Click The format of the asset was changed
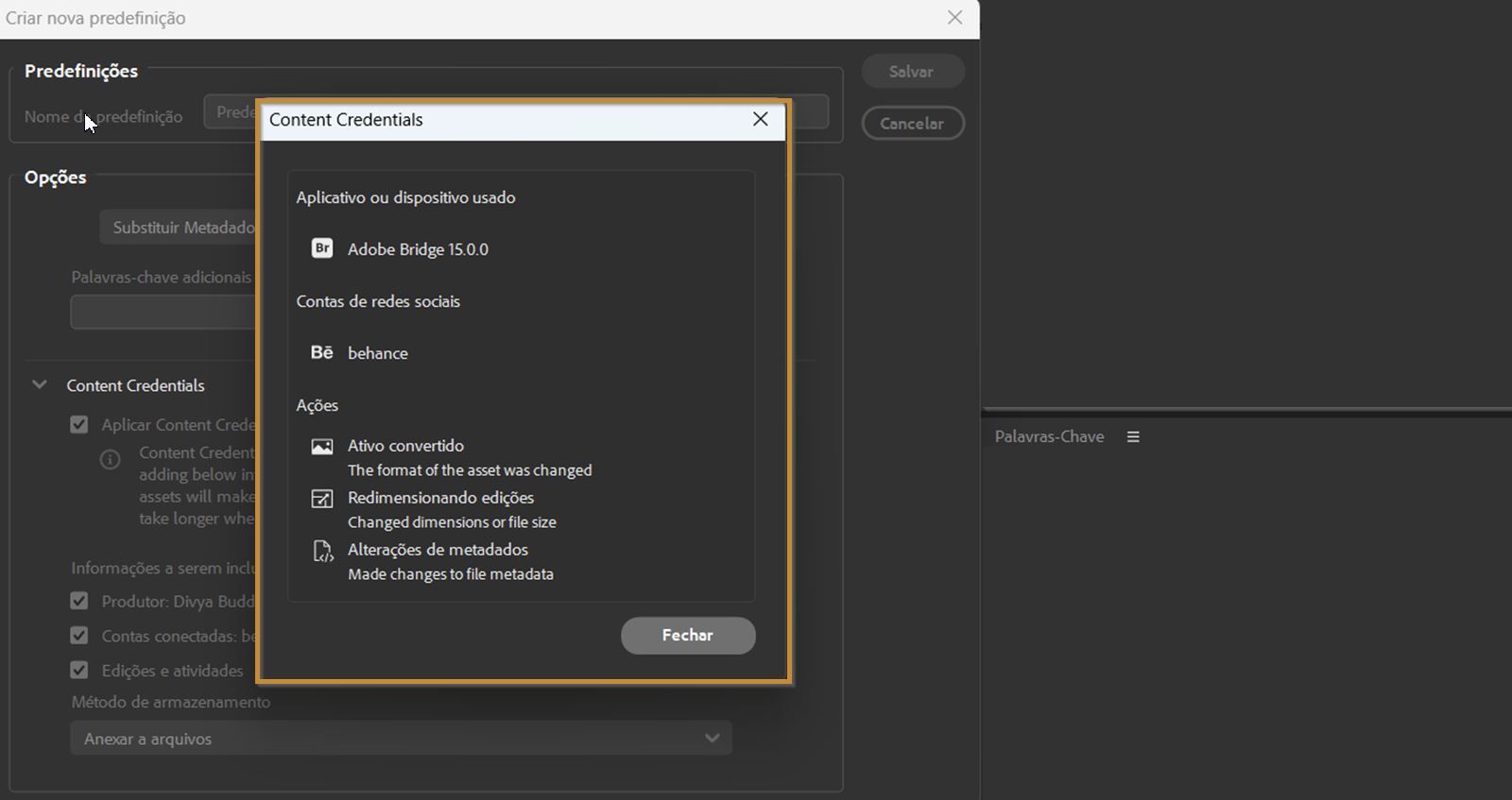Viewport: 1512px width, 800px height. pyautogui.click(x=470, y=470)
